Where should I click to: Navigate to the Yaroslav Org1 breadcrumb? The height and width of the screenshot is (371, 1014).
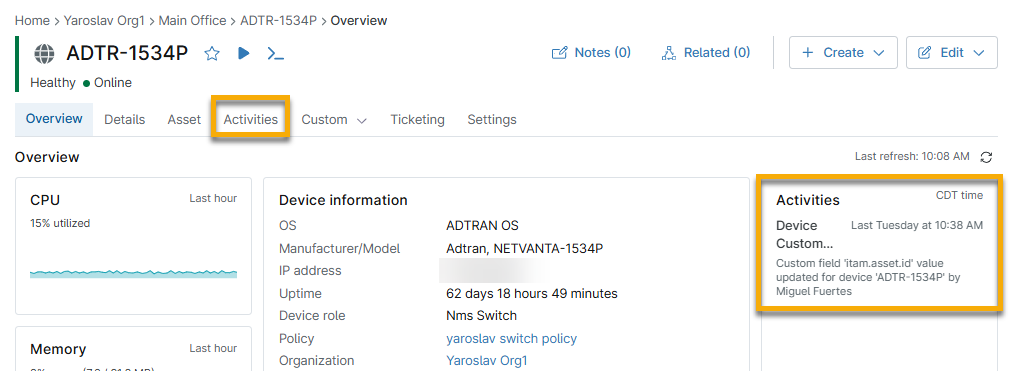(x=105, y=21)
